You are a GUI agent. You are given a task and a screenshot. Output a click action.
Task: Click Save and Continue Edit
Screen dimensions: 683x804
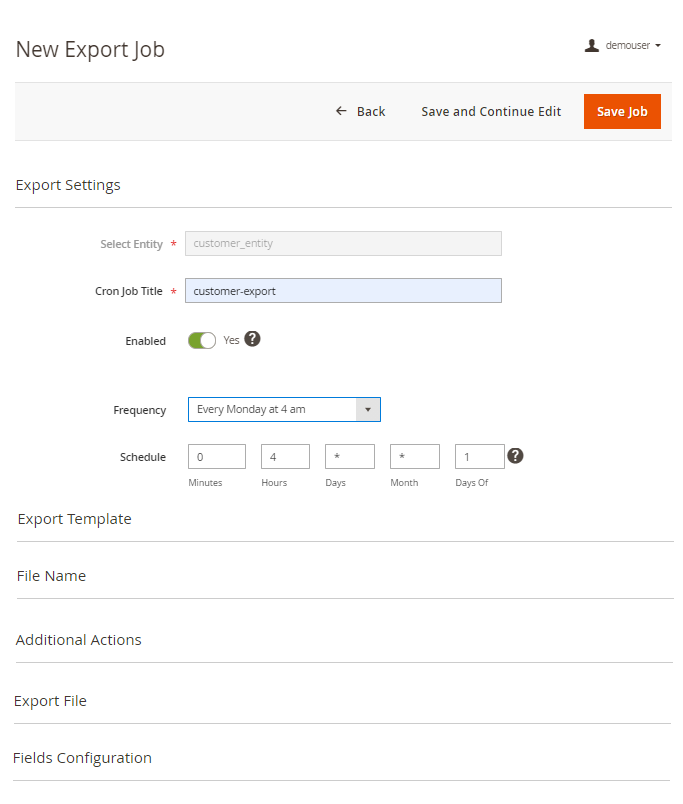click(x=491, y=111)
